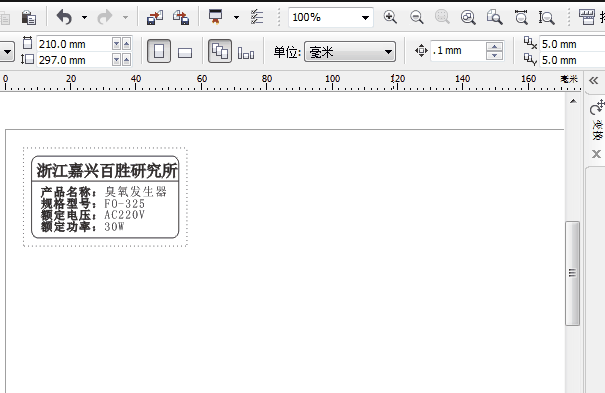Image resolution: width=605 pixels, height=393 pixels.
Task: Click duplicate distance X field 5.0 mm
Action: 572,44
